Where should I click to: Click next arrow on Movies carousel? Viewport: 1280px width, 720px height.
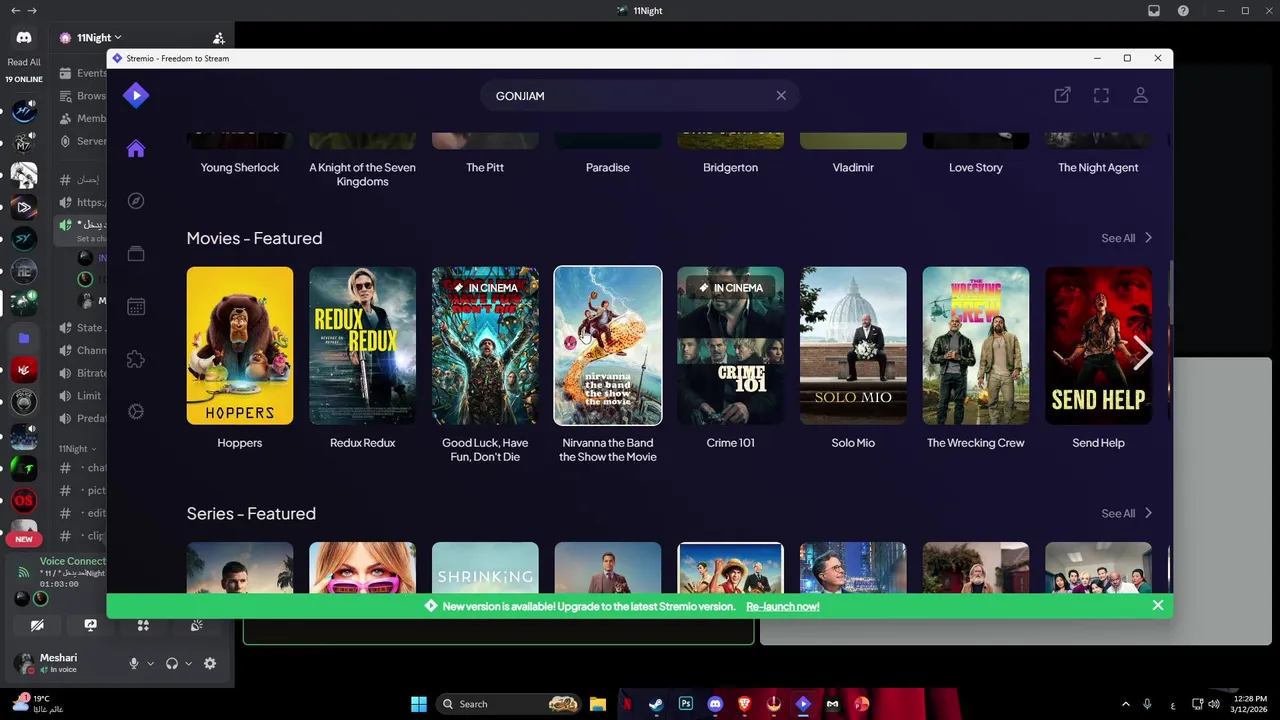coord(1143,352)
